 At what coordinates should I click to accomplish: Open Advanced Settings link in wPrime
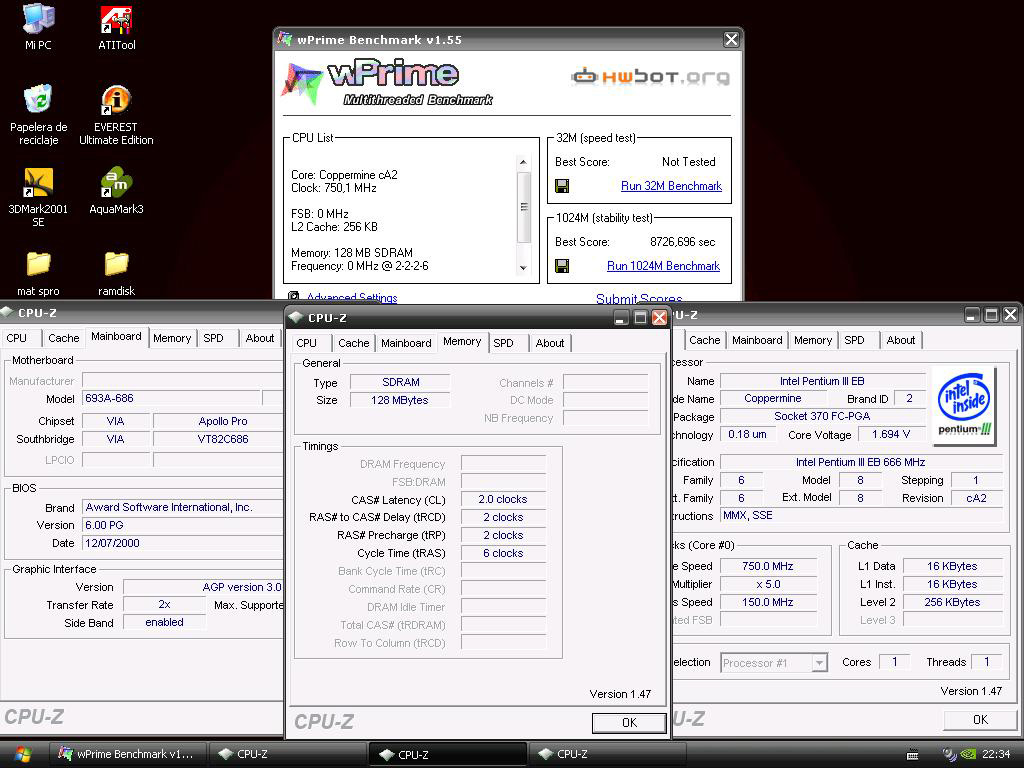click(352, 297)
